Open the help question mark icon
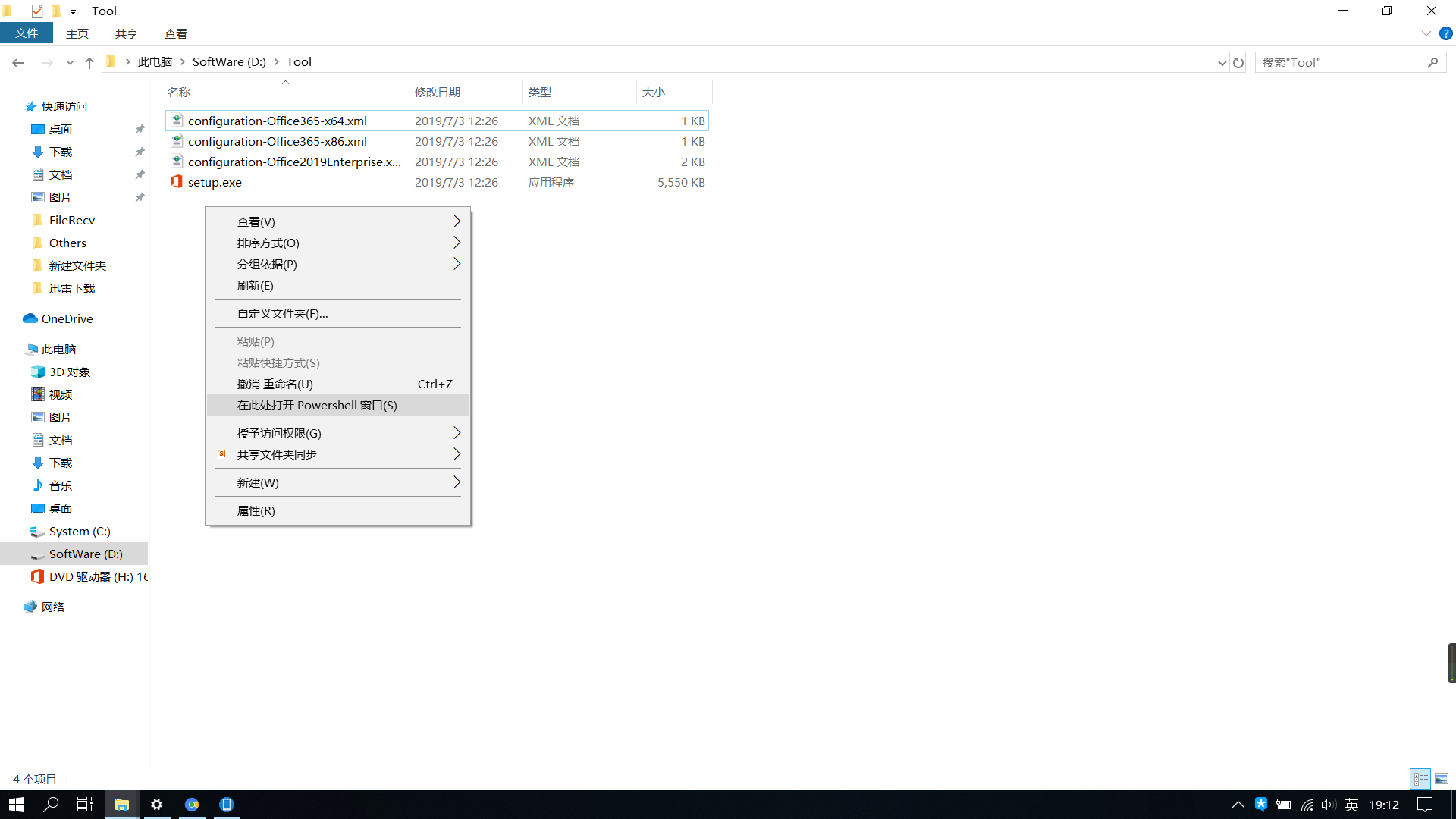The width and height of the screenshot is (1456, 819). (x=1446, y=33)
